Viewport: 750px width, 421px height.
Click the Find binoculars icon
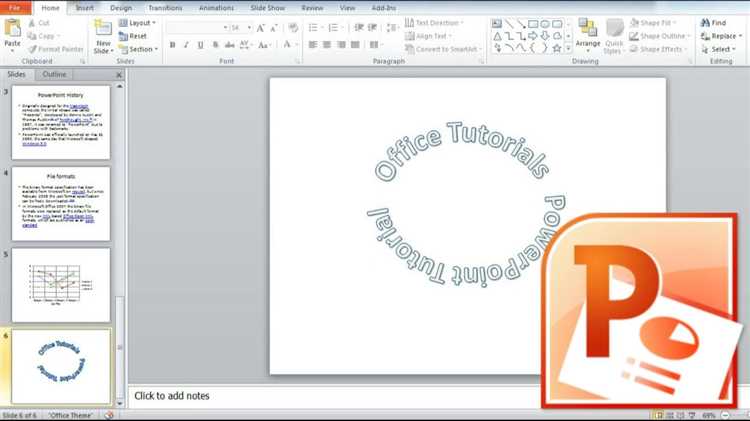[705, 23]
